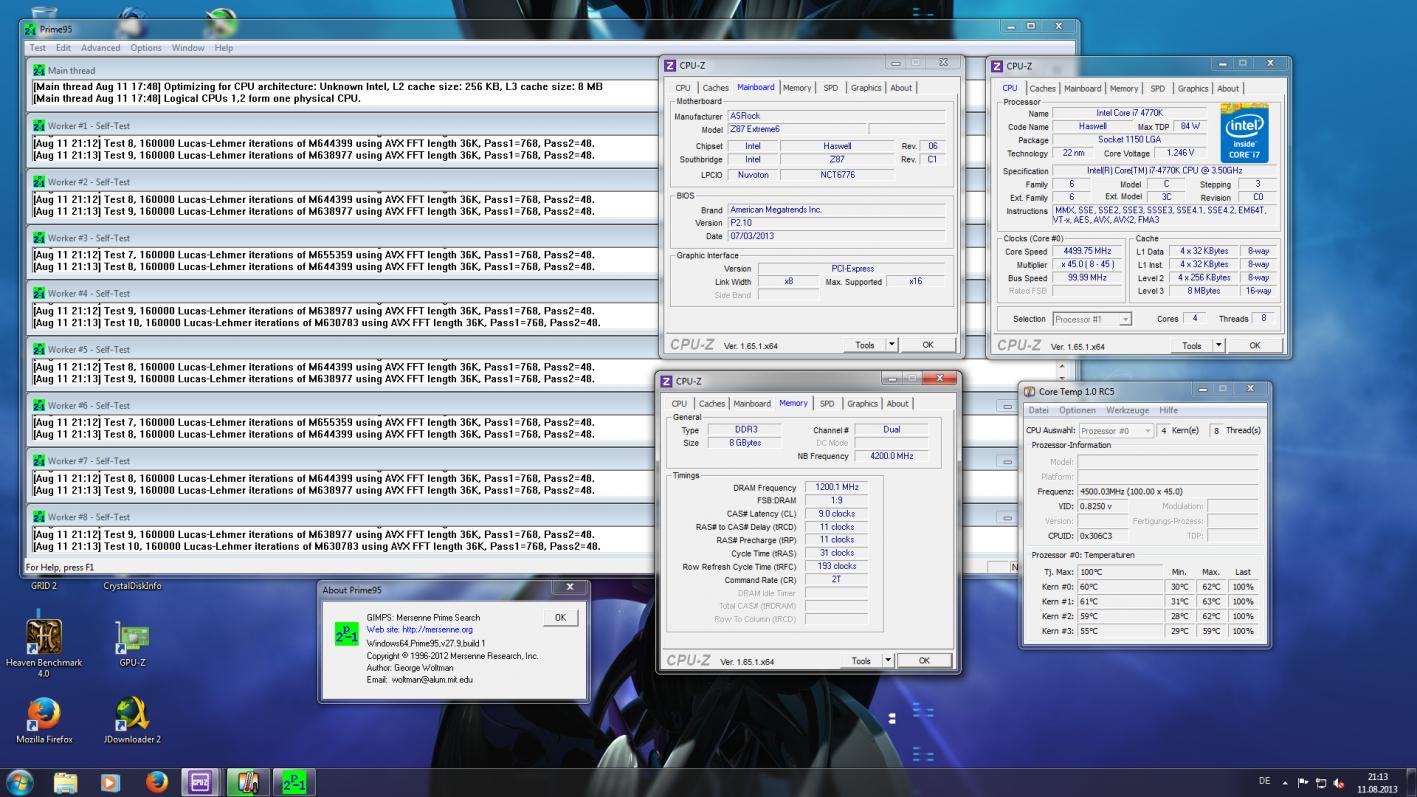Click the Worker #5 Self-Test window icon
The height and width of the screenshot is (797, 1417).
pos(39,350)
